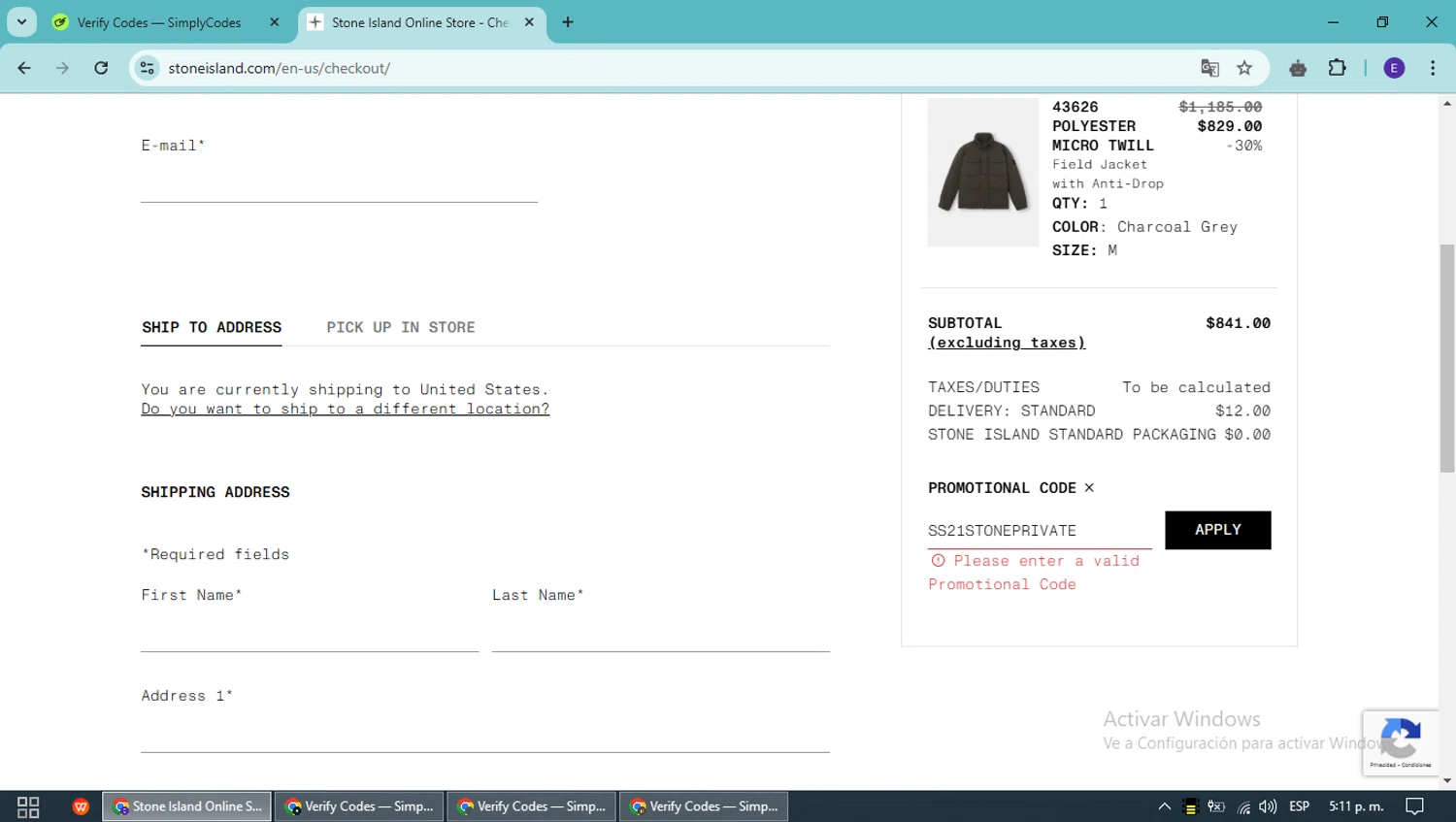Click the battery tray icon
The width and height of the screenshot is (1456, 822).
click(1216, 806)
